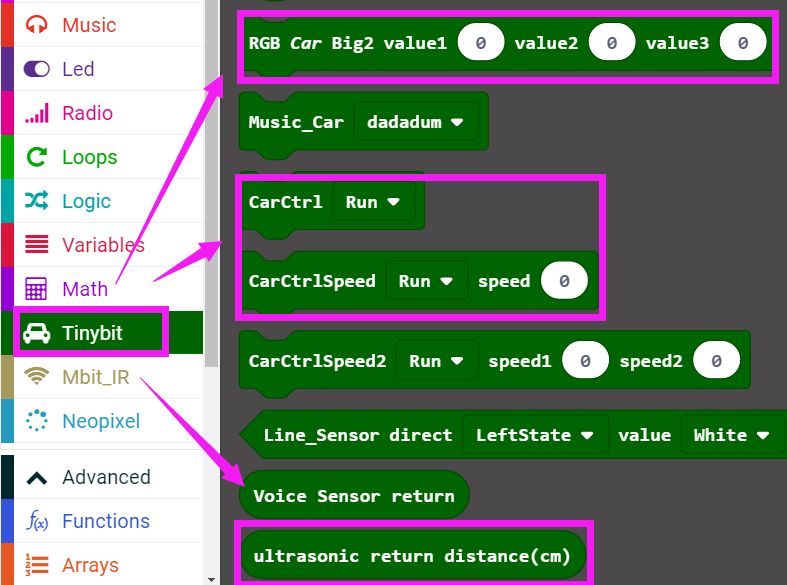Open the Neopixel category

[100, 421]
